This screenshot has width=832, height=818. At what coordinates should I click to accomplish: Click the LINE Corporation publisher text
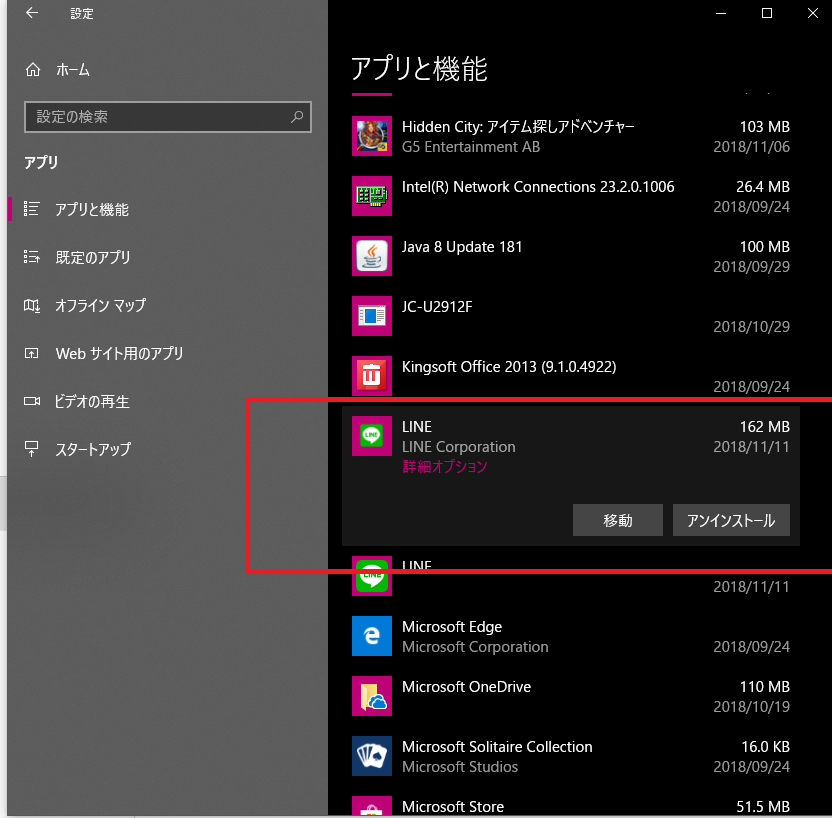click(458, 447)
